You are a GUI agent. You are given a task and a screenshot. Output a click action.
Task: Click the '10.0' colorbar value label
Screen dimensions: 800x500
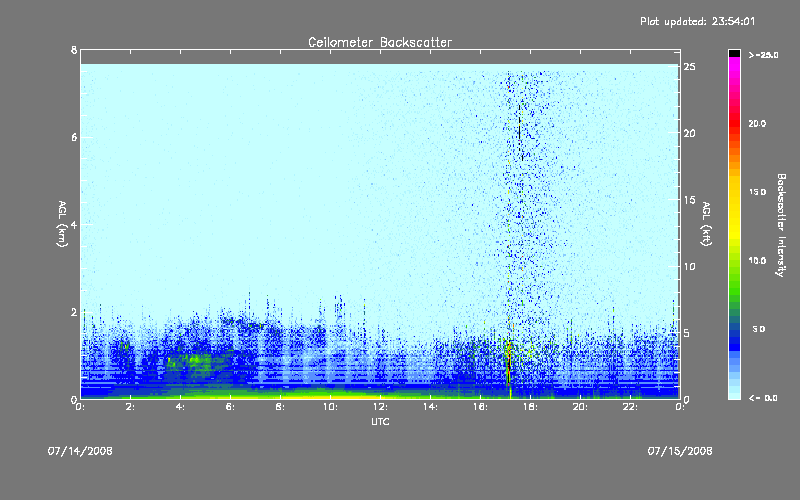pos(757,261)
